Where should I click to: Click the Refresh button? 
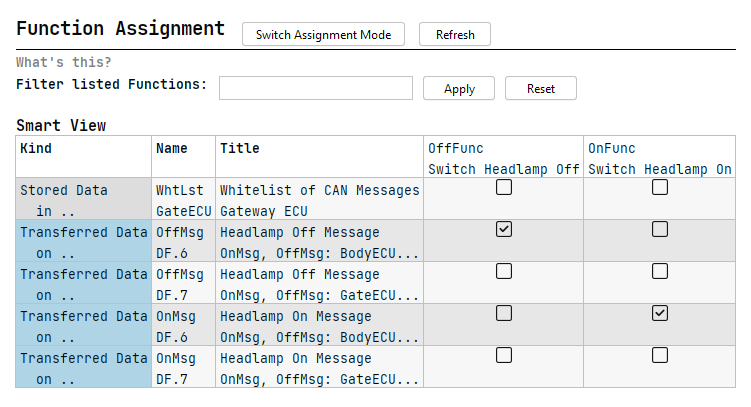tap(455, 34)
